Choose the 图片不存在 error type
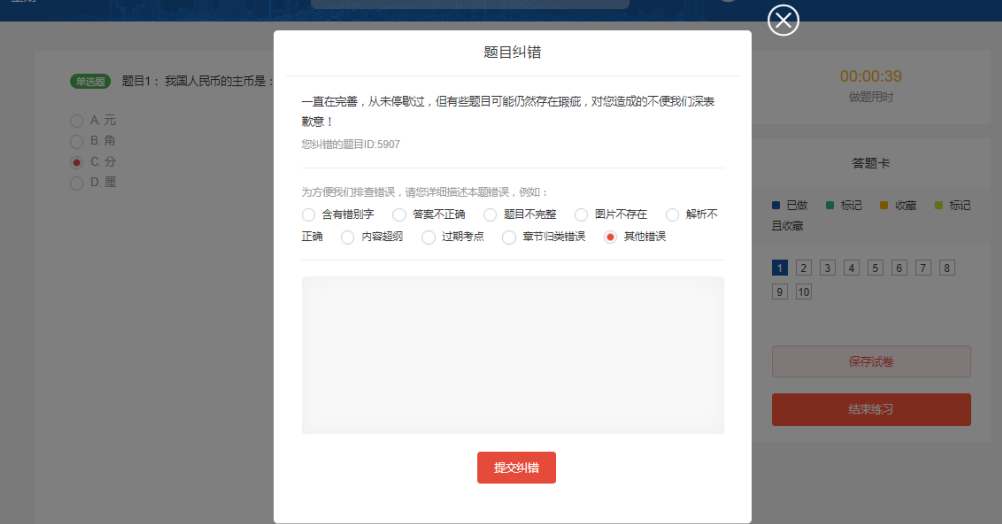 pos(581,215)
